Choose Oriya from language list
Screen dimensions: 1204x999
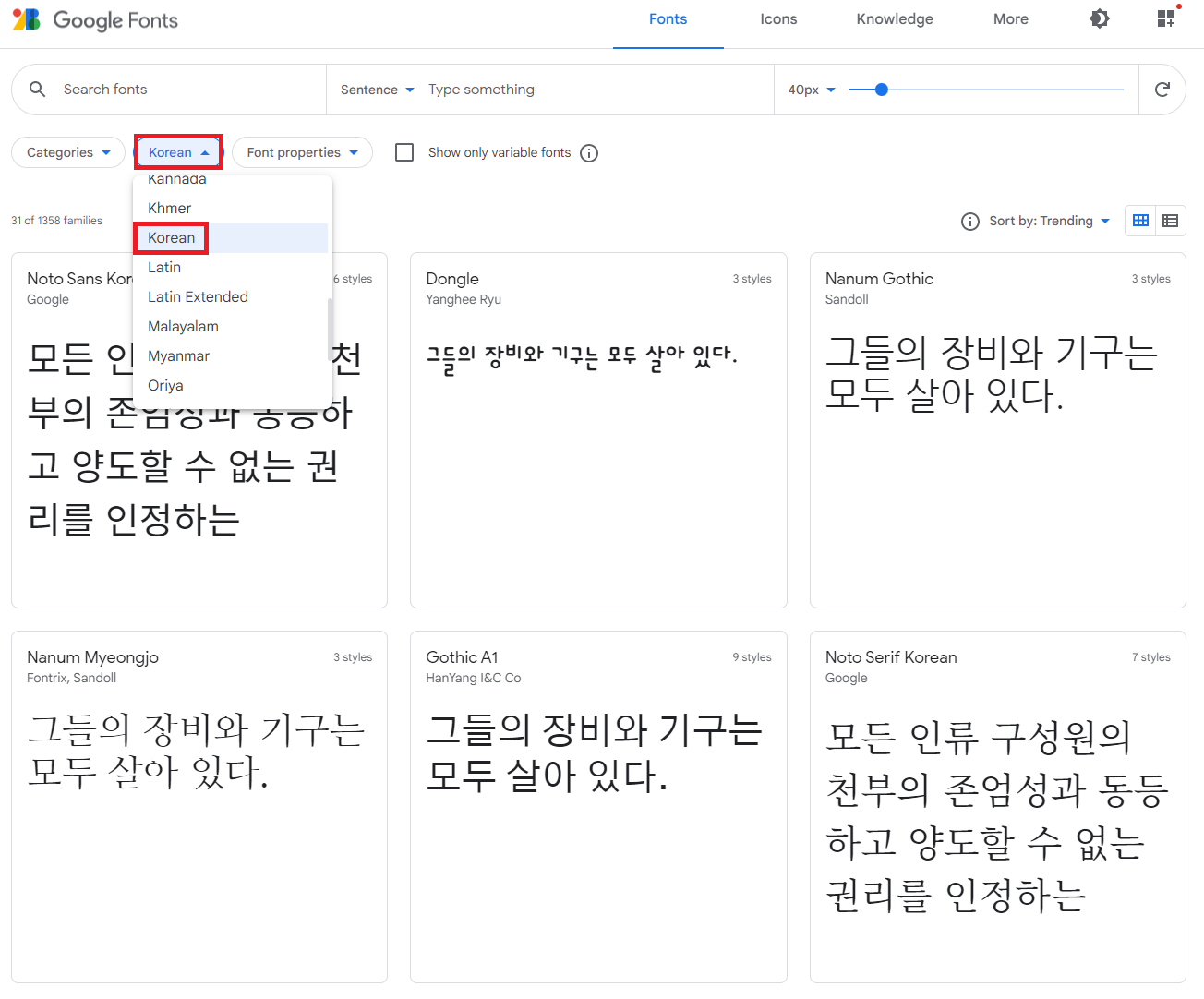click(231, 386)
